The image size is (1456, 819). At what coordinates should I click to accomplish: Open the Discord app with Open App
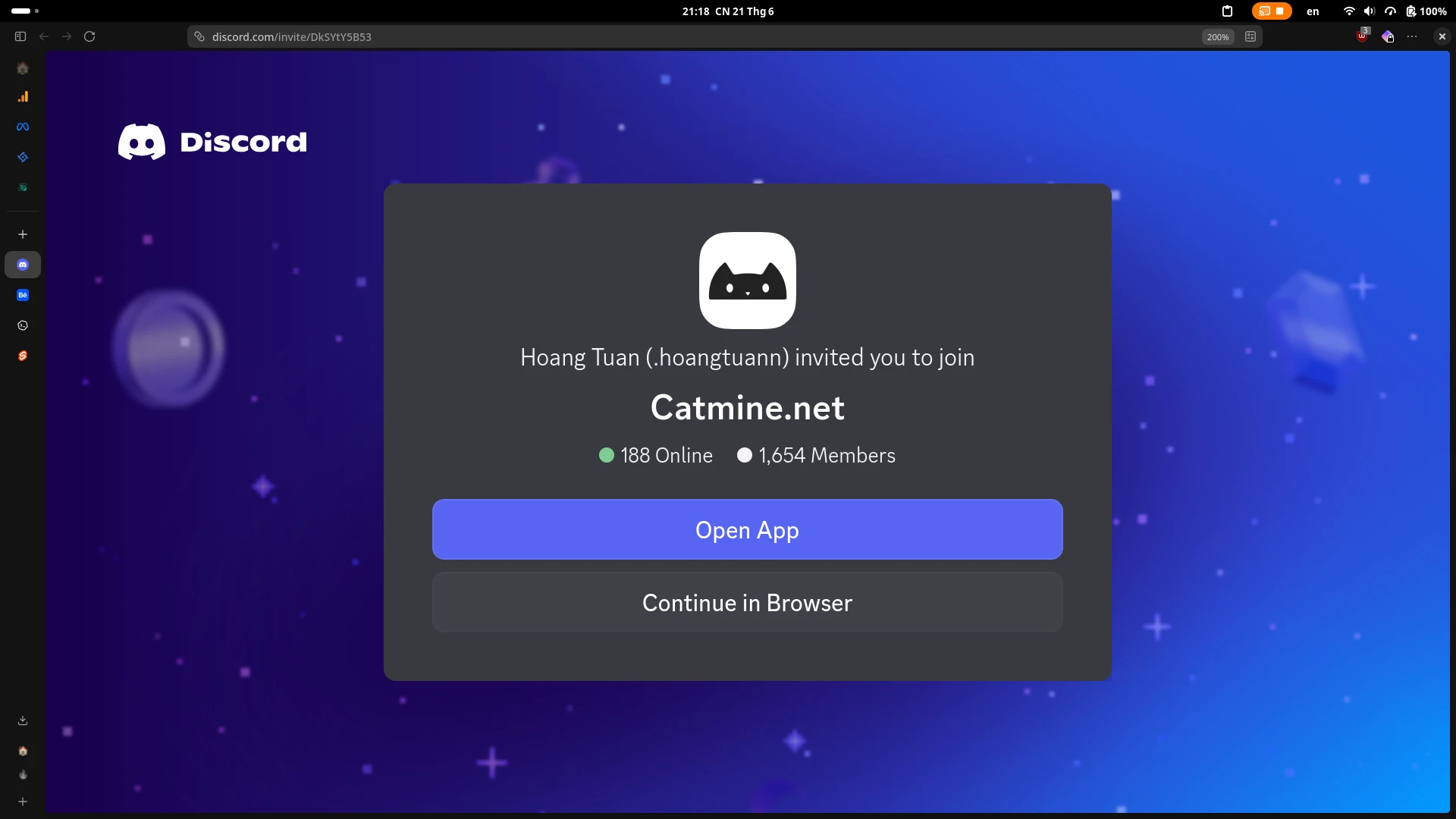tap(747, 529)
